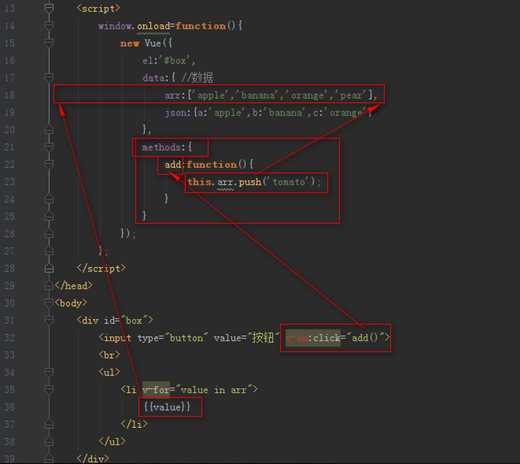Click the <br> tag
520x464 pixels.
point(109,355)
